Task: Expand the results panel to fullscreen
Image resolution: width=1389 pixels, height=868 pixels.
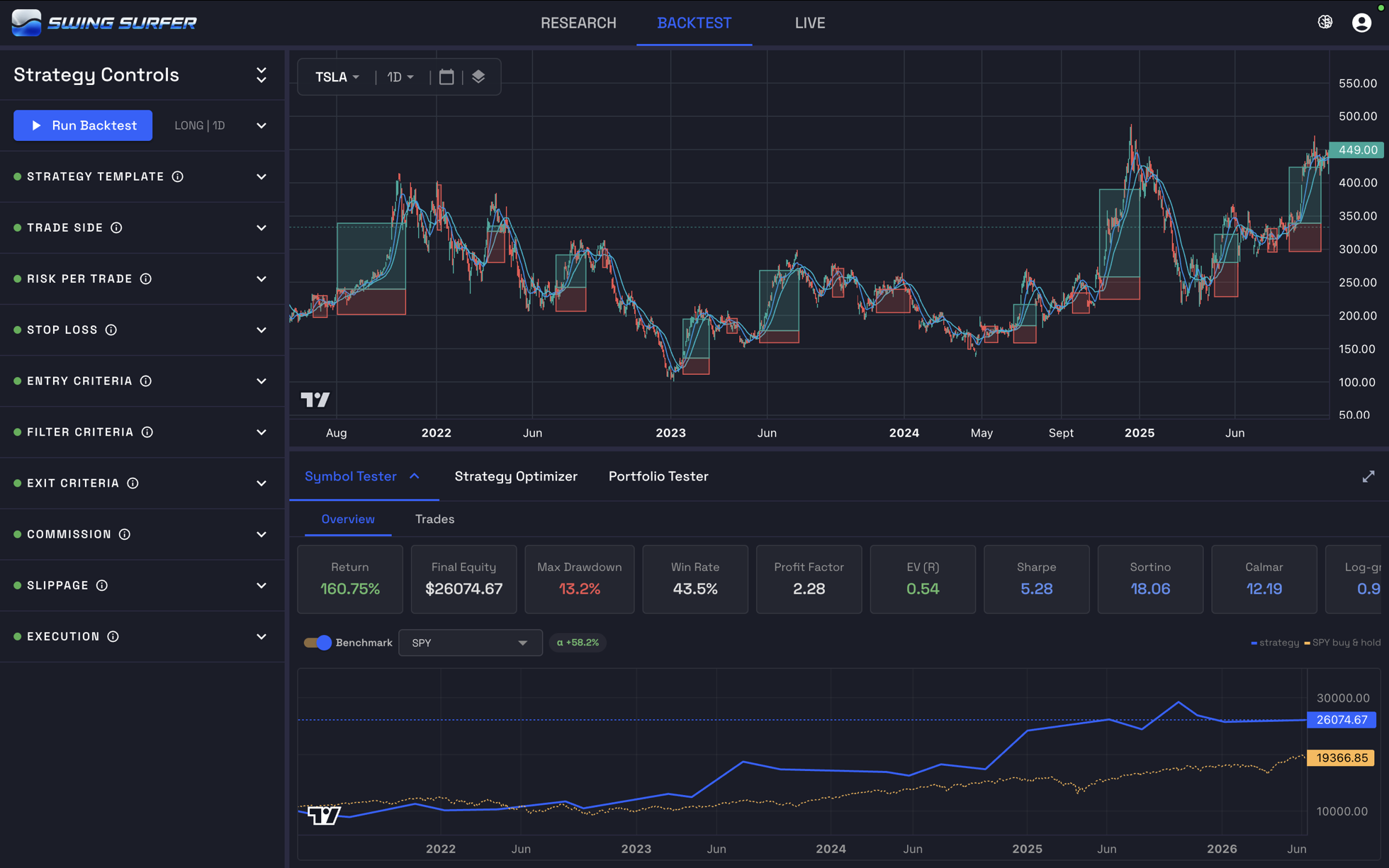Action: [x=1368, y=477]
